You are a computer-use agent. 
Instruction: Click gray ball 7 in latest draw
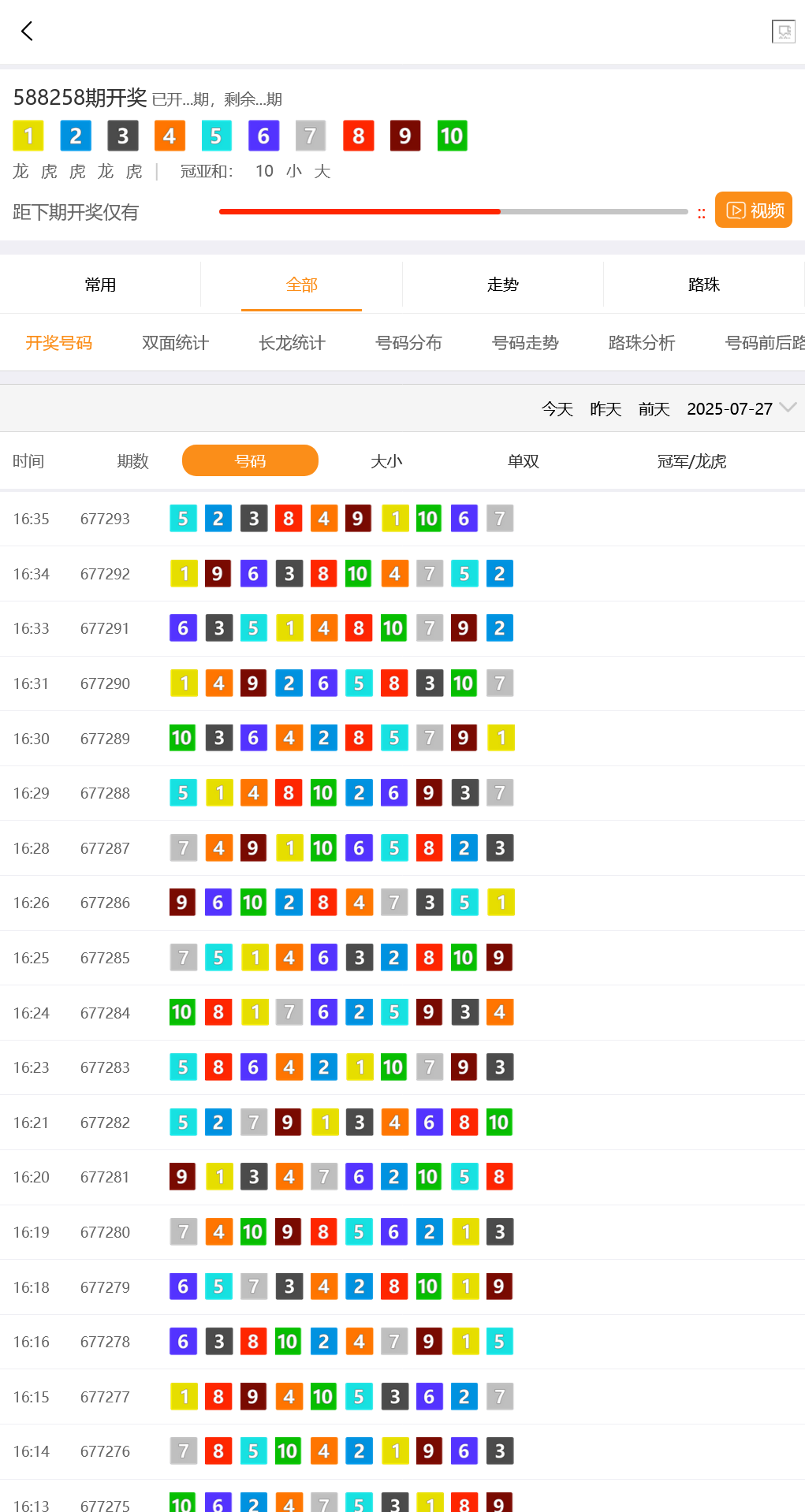tap(311, 136)
